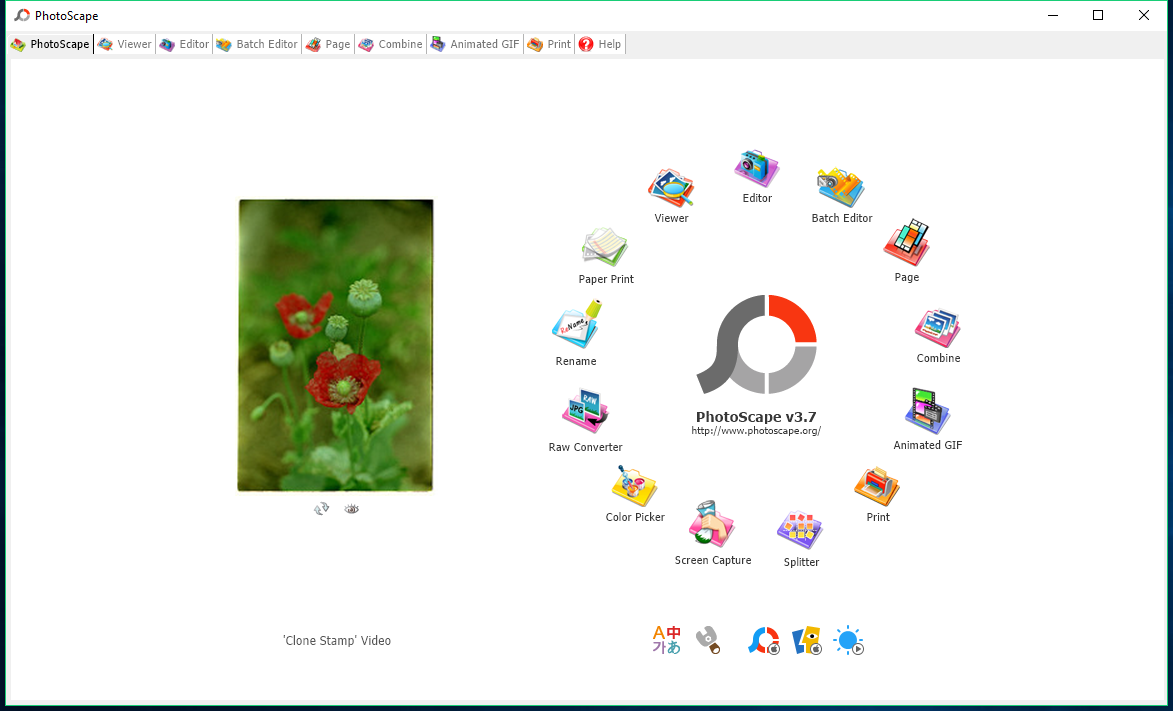Viewport: 1173px width, 711px height.
Task: Open the Rename tool icon
Action: pyautogui.click(x=577, y=324)
